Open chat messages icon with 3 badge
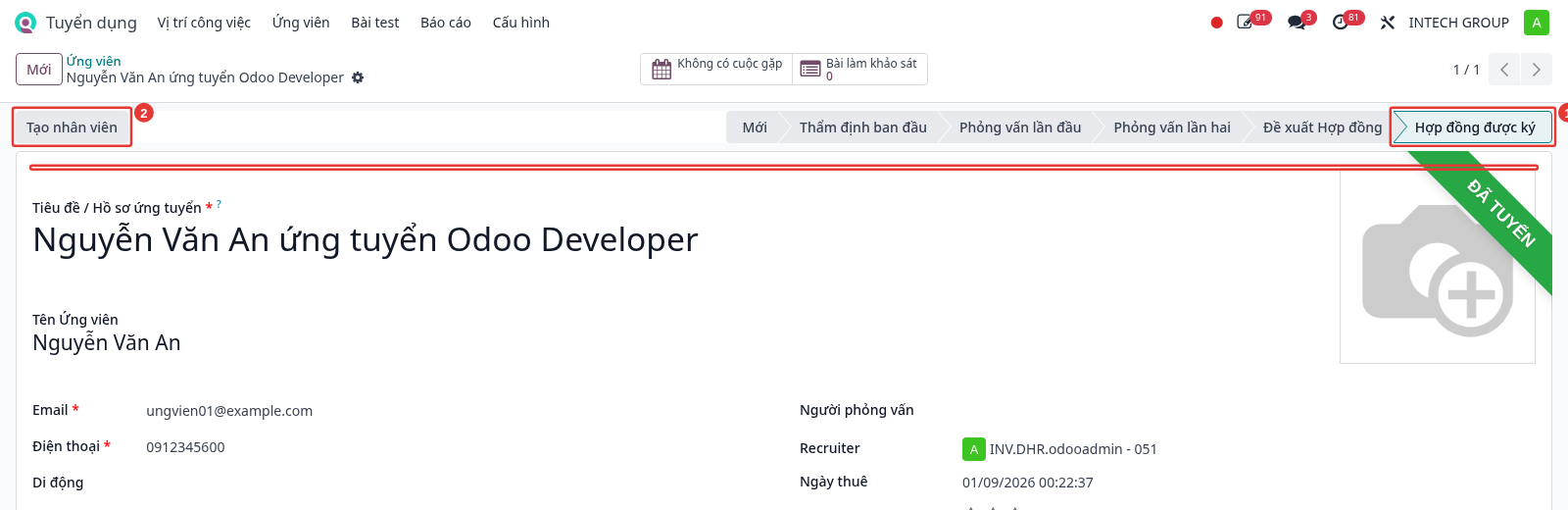1568x510 pixels. coord(1297,22)
